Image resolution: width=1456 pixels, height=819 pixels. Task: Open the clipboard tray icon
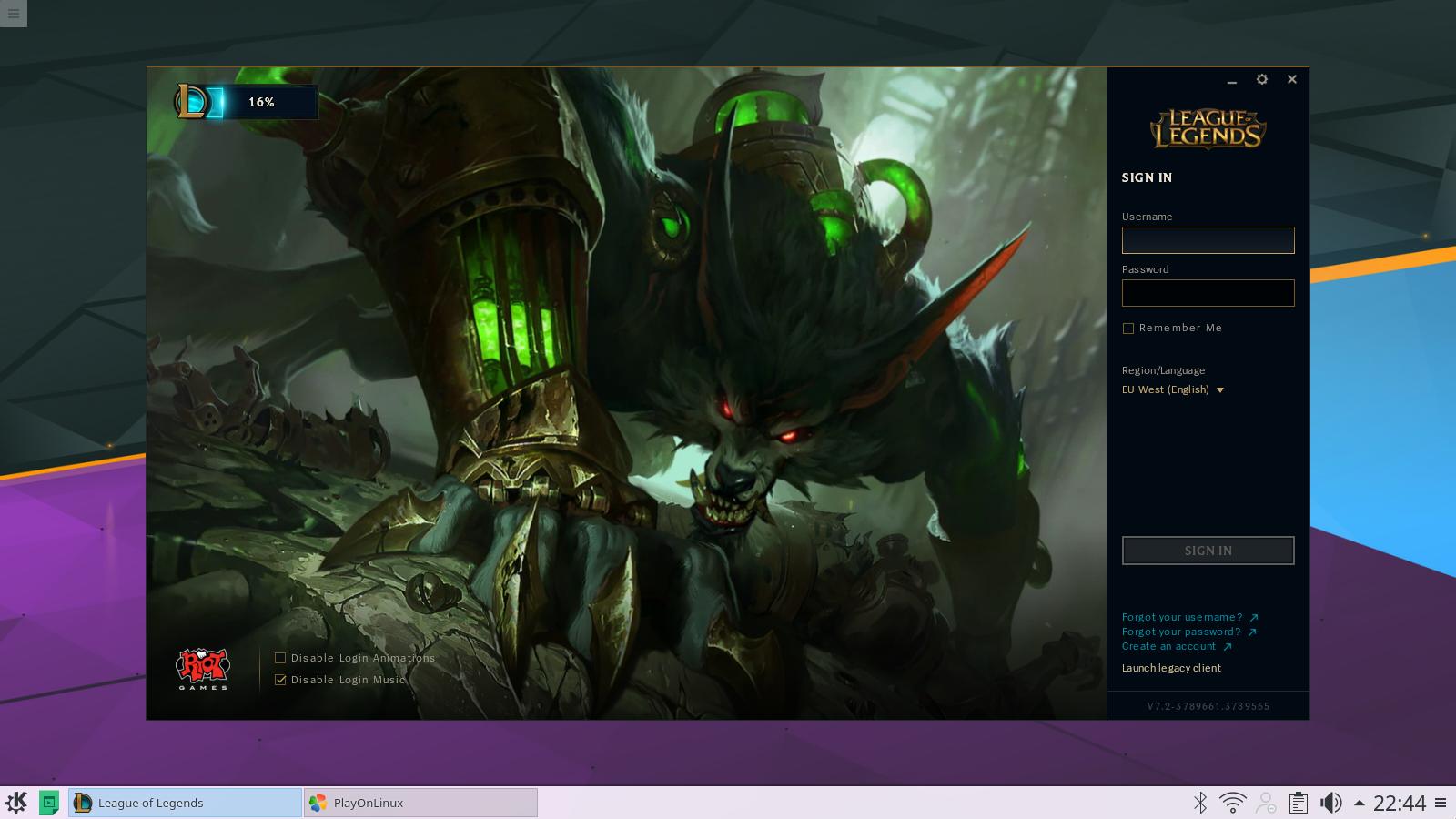pos(1299,803)
